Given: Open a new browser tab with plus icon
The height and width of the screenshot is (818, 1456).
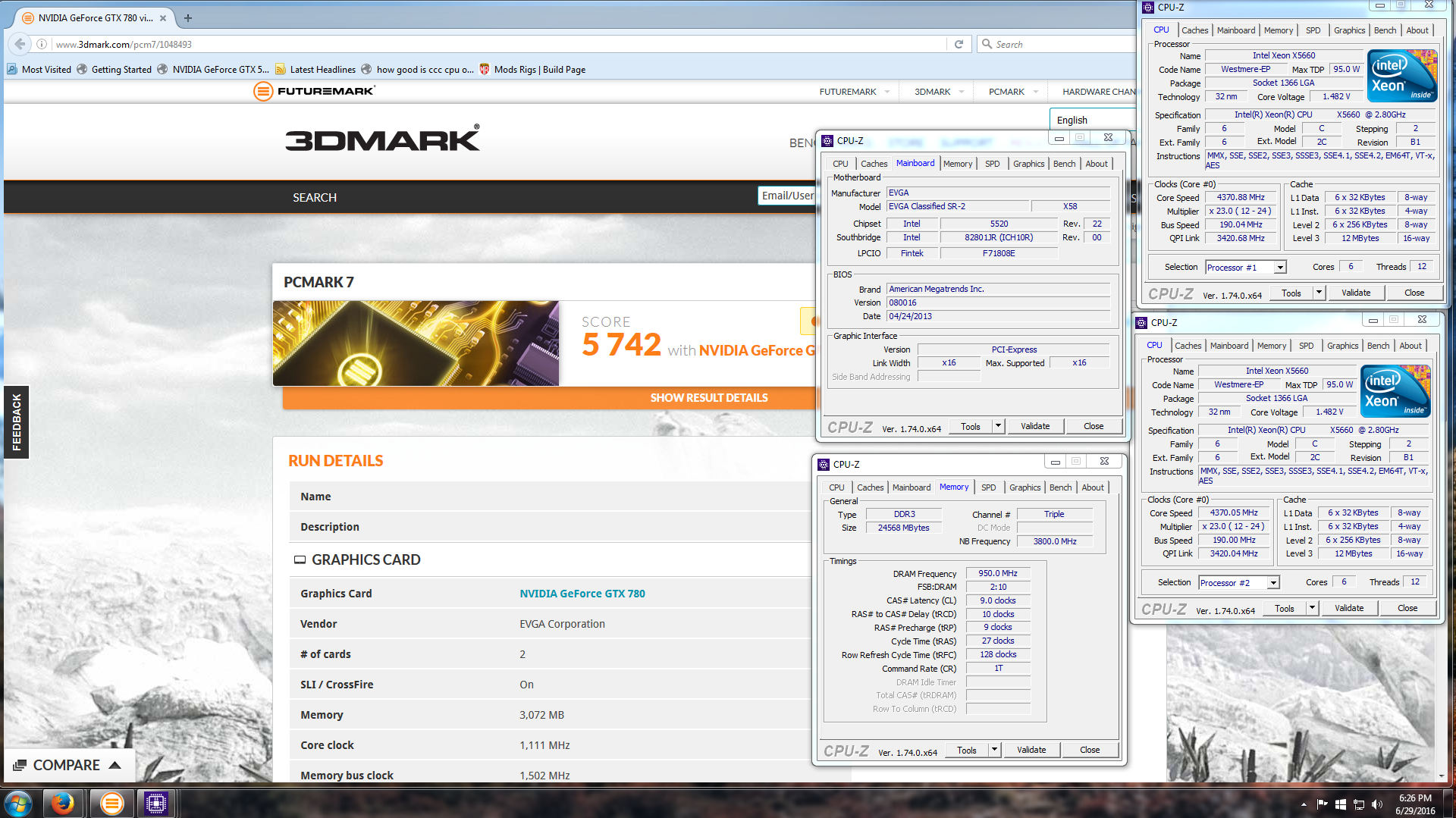Looking at the screenshot, I should coord(188,17).
